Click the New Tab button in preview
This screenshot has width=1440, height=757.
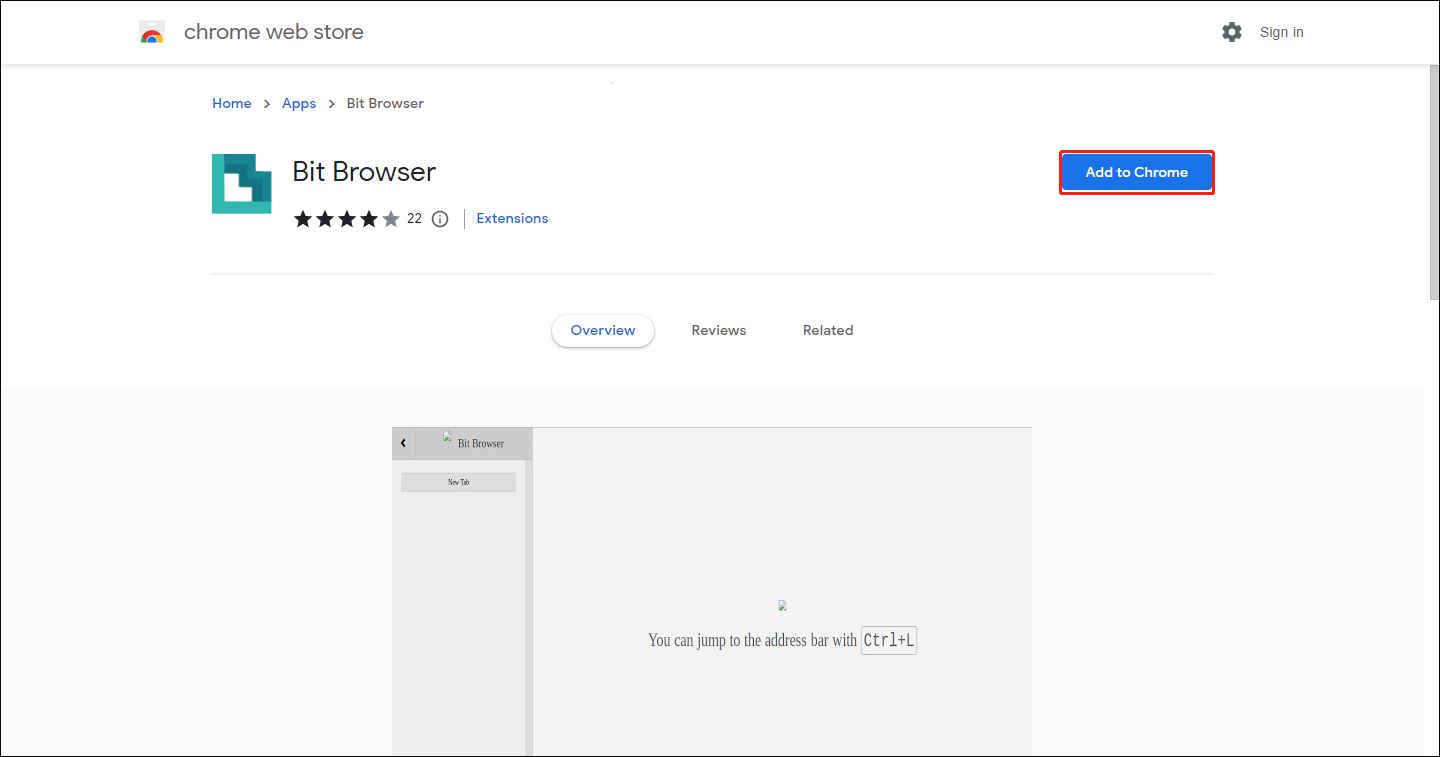[458, 482]
